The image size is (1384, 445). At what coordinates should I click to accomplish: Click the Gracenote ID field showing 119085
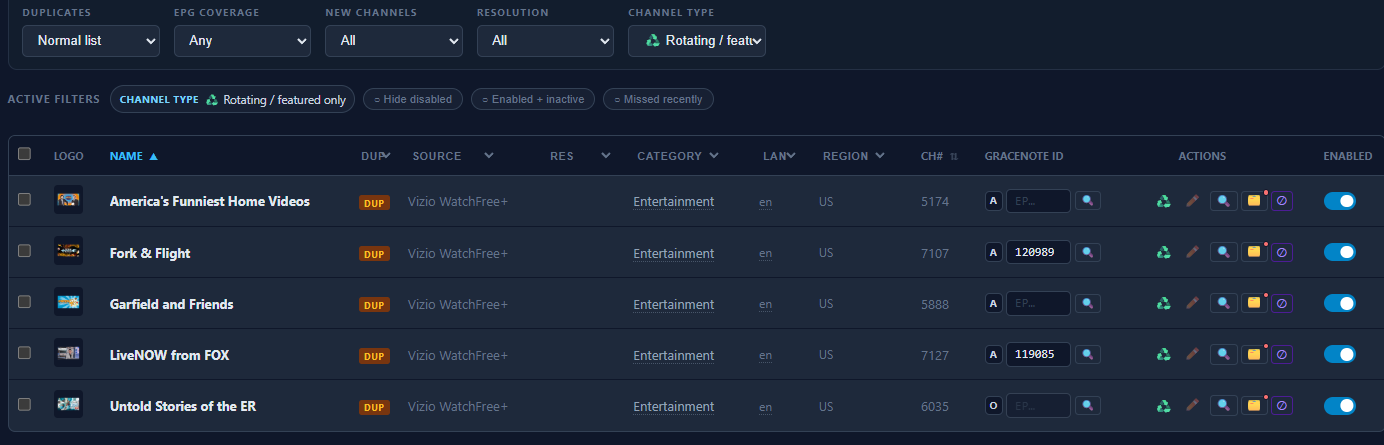tap(1038, 354)
